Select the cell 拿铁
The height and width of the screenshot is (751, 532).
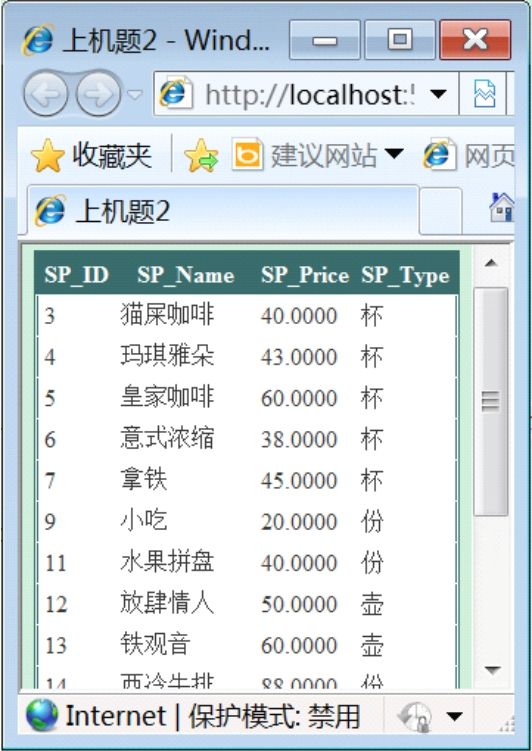click(x=144, y=480)
